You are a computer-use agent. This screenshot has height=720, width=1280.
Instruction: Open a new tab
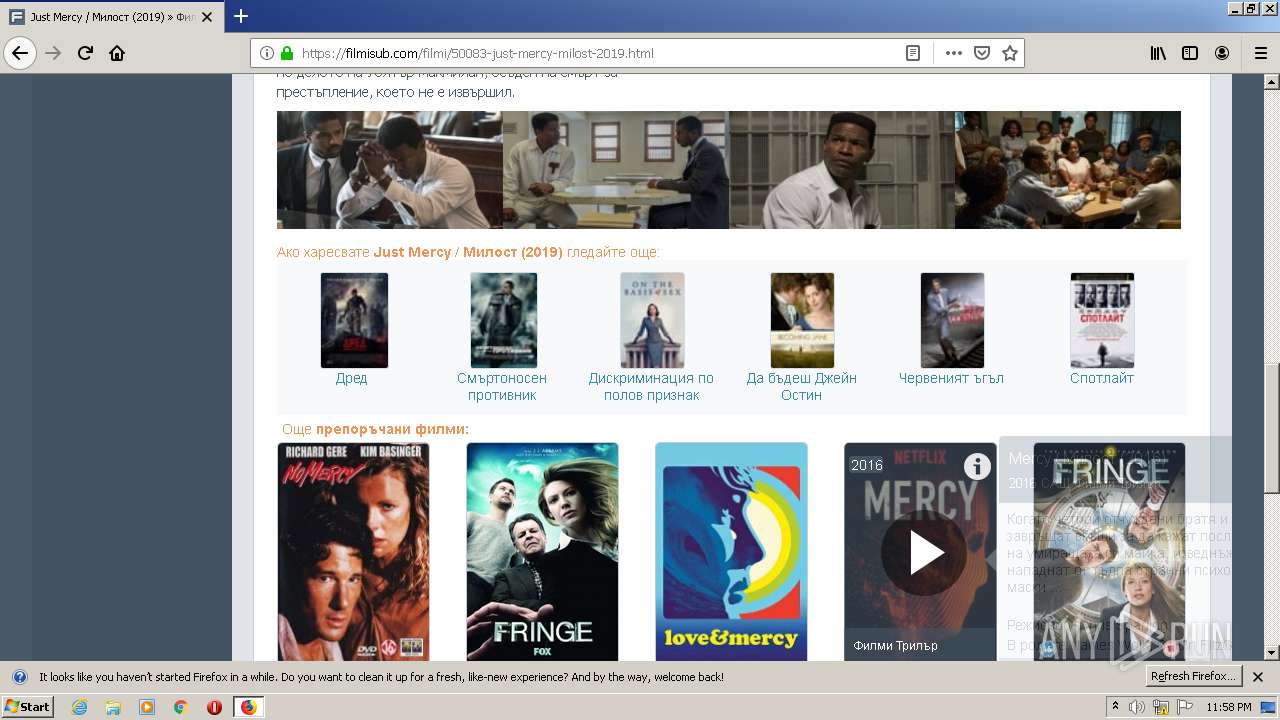tap(241, 16)
